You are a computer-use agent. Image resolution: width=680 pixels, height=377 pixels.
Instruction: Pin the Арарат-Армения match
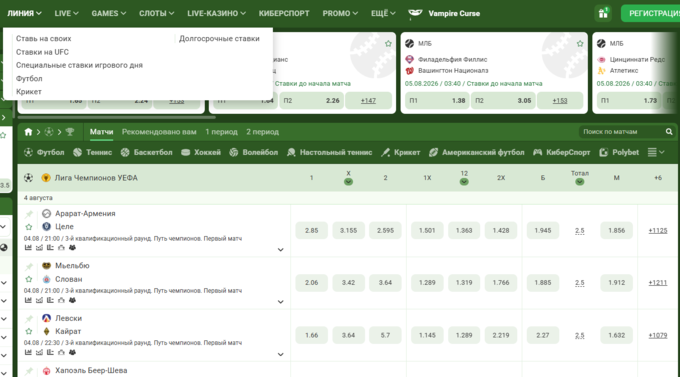click(x=29, y=214)
